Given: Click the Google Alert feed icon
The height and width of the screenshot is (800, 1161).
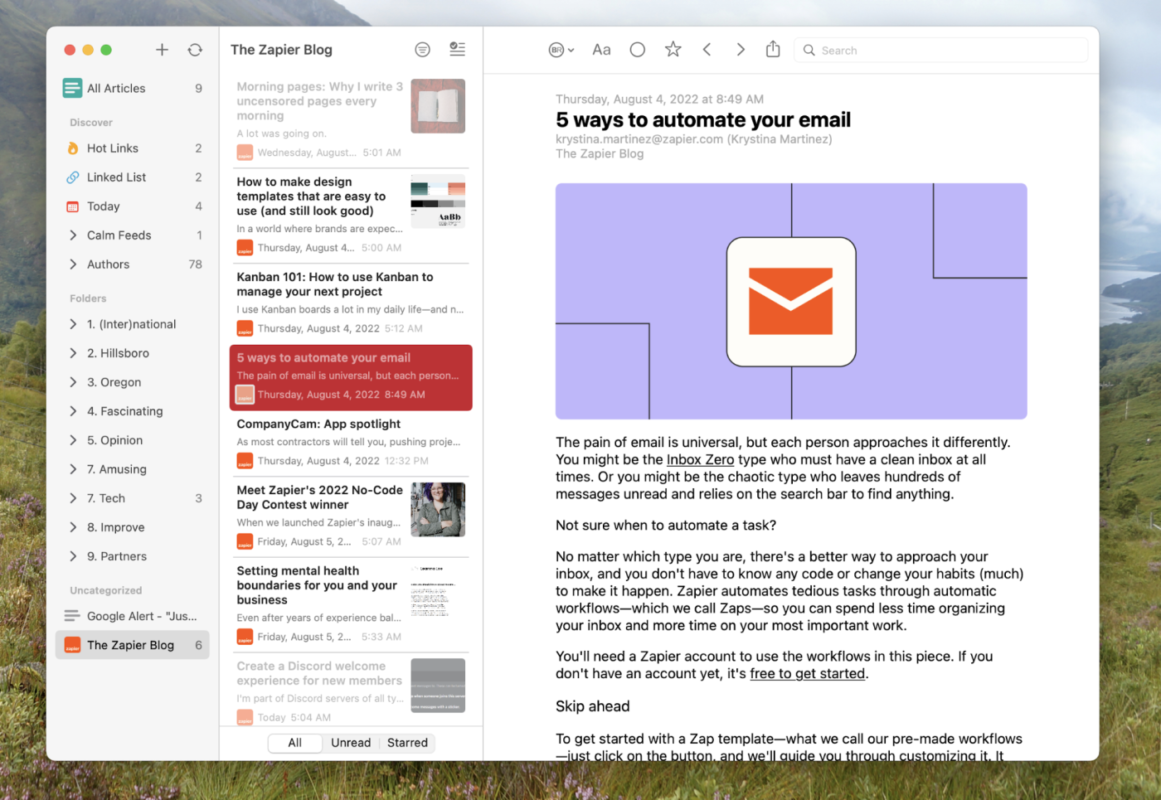Looking at the screenshot, I should (x=72, y=616).
